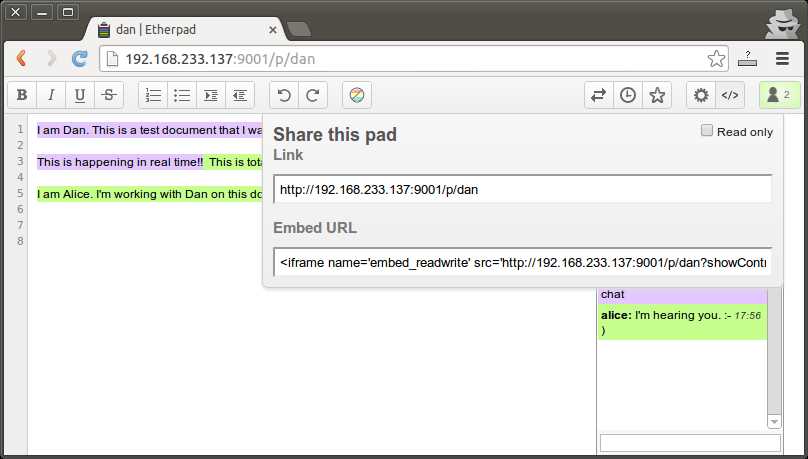Switch to the dan | Etherpad tab
The image size is (808, 459).
tap(183, 30)
